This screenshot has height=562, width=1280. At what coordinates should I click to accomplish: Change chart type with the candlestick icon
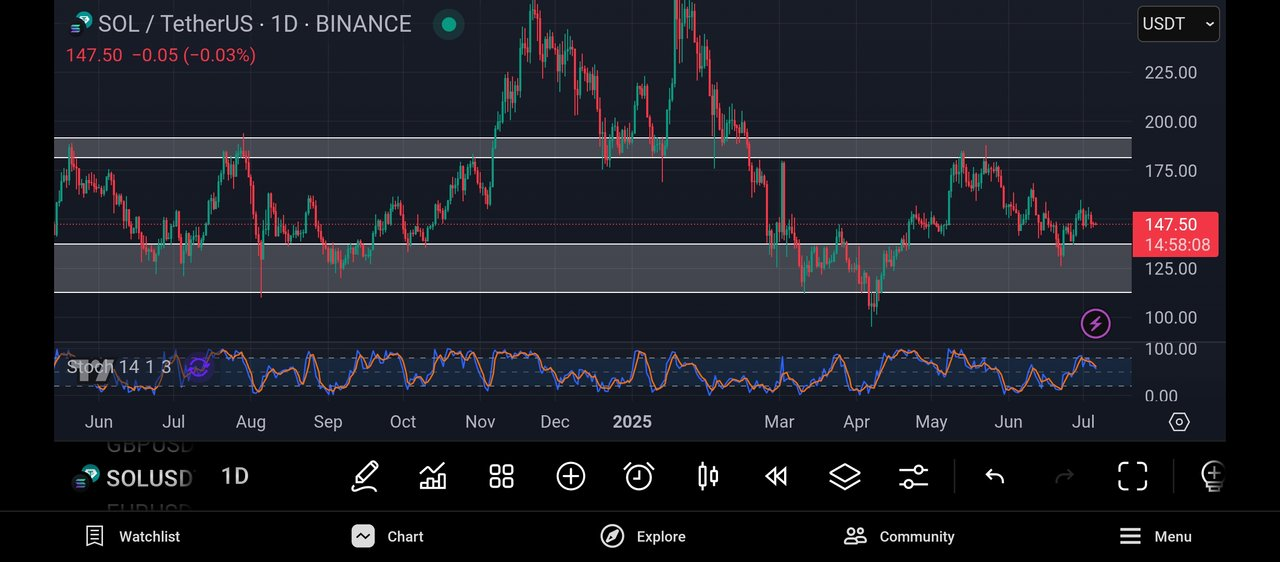[x=708, y=476]
